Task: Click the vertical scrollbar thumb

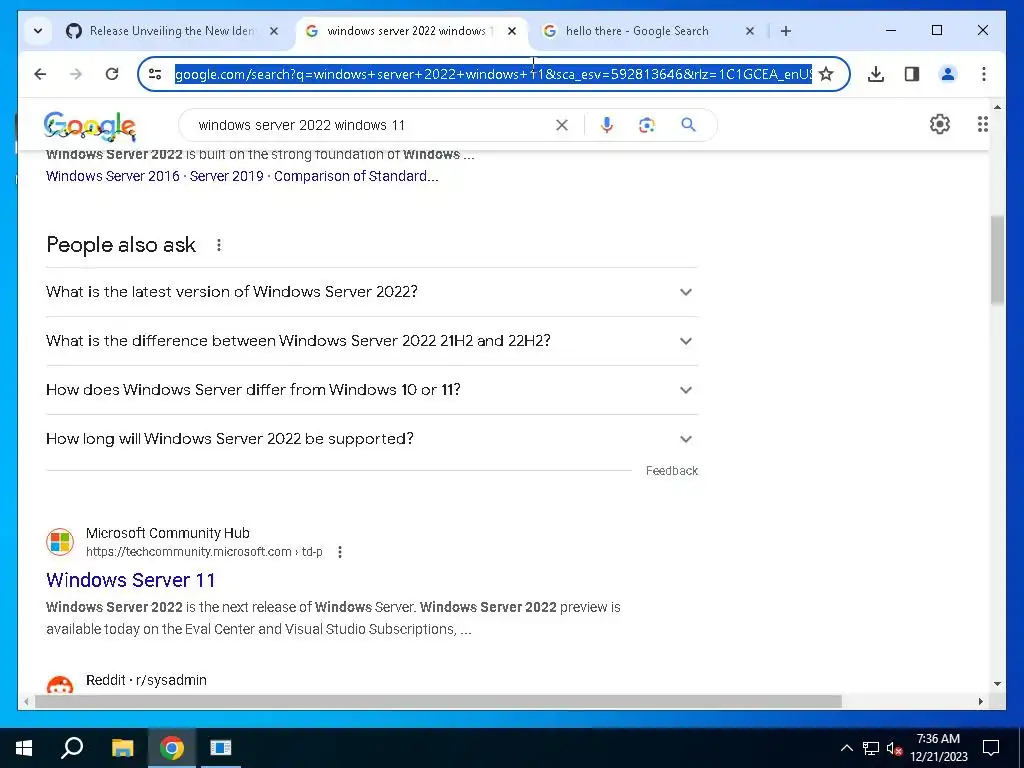Action: coord(997,259)
